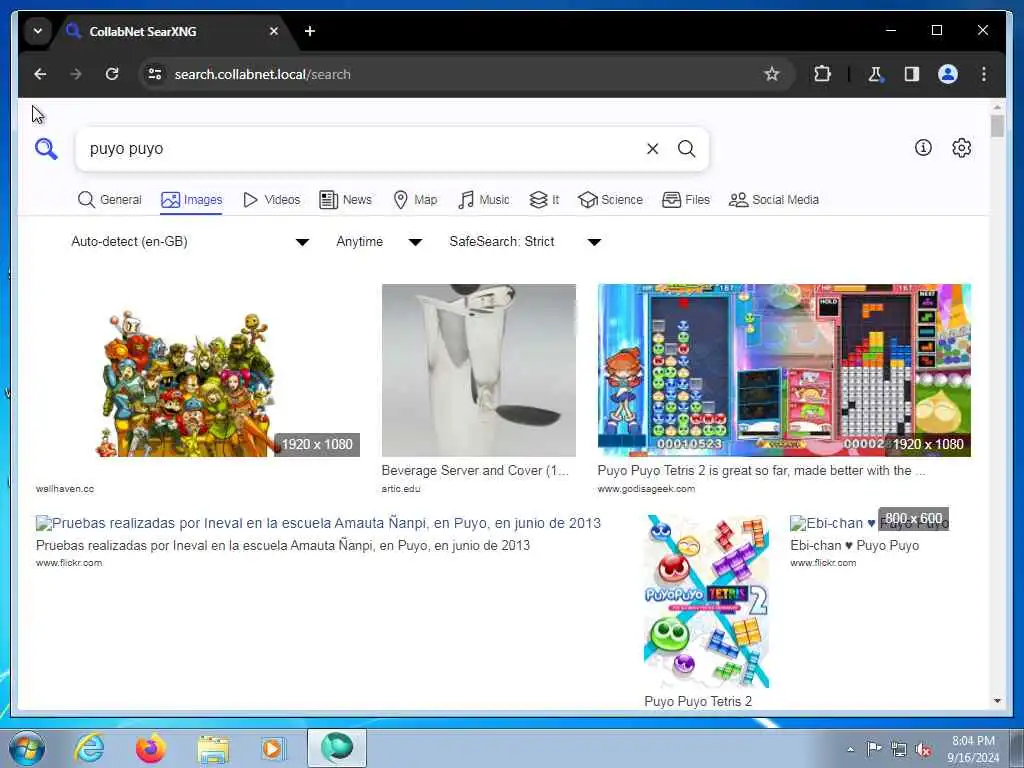Switch to the It tab
1024x768 pixels.
[544, 200]
